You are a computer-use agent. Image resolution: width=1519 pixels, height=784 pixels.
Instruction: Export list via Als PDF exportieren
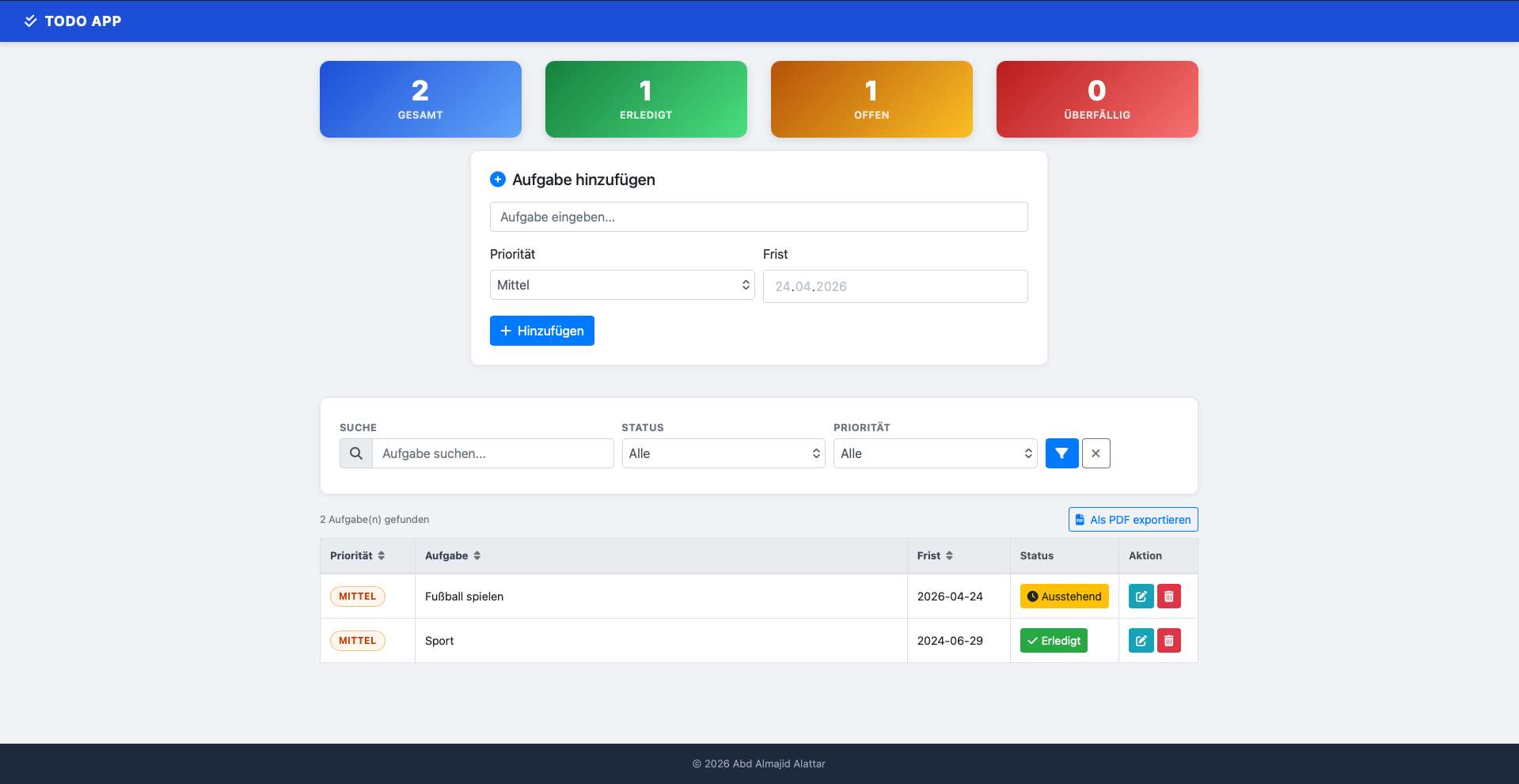pos(1133,520)
